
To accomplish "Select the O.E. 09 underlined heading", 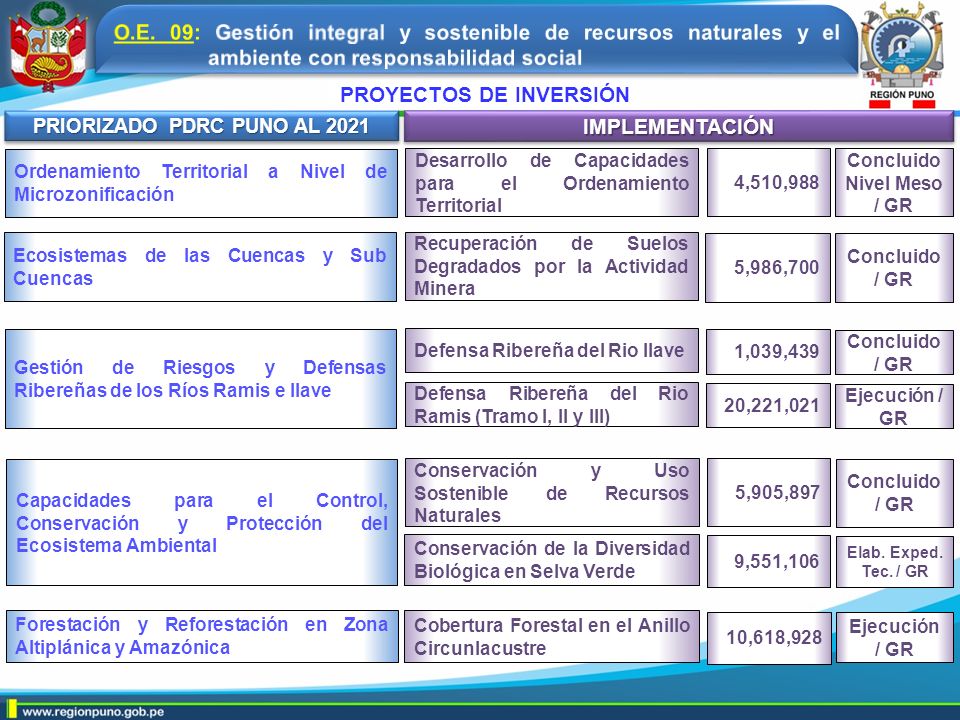I will pyautogui.click(x=154, y=32).
